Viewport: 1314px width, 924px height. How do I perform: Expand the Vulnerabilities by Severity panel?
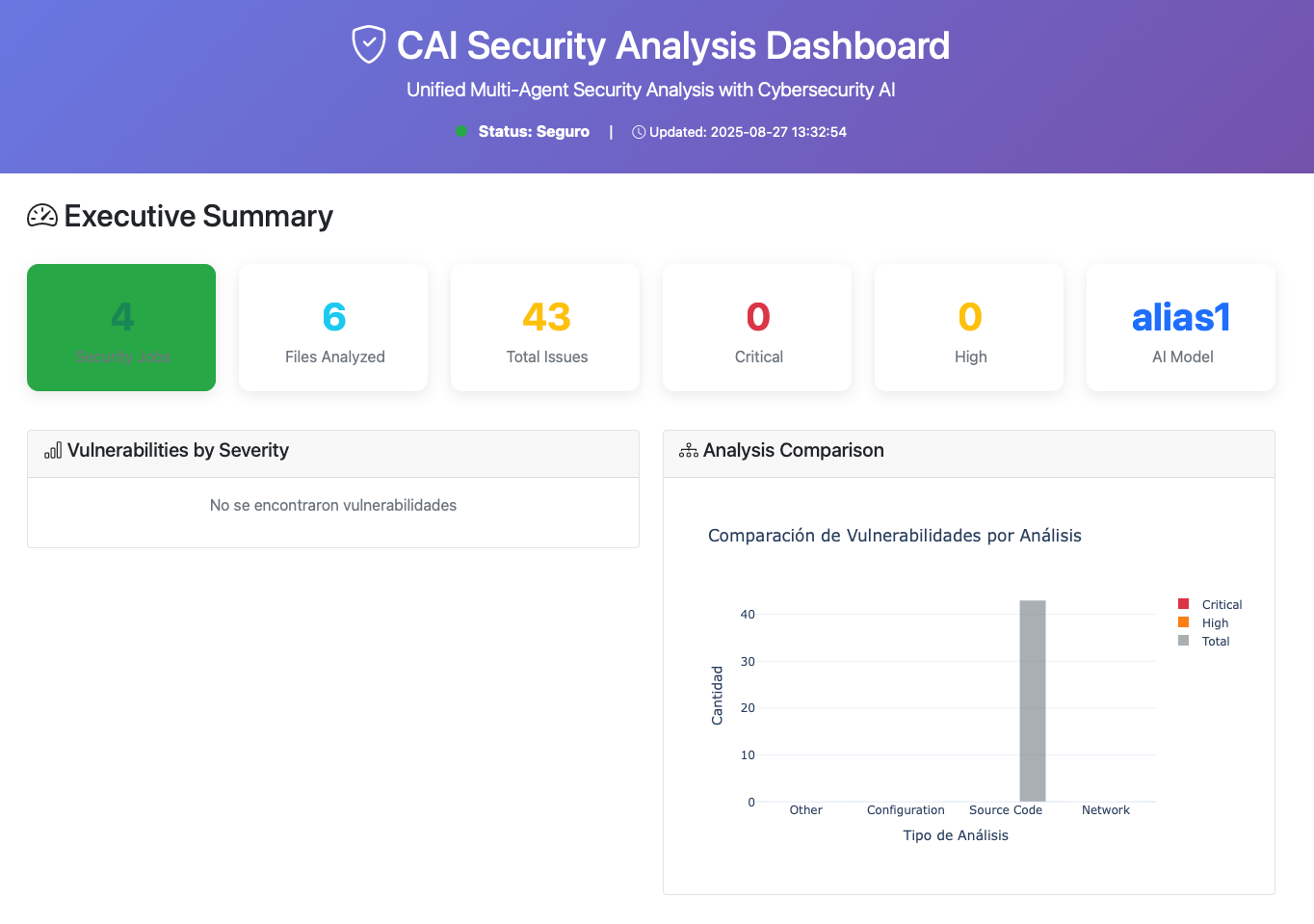(333, 450)
